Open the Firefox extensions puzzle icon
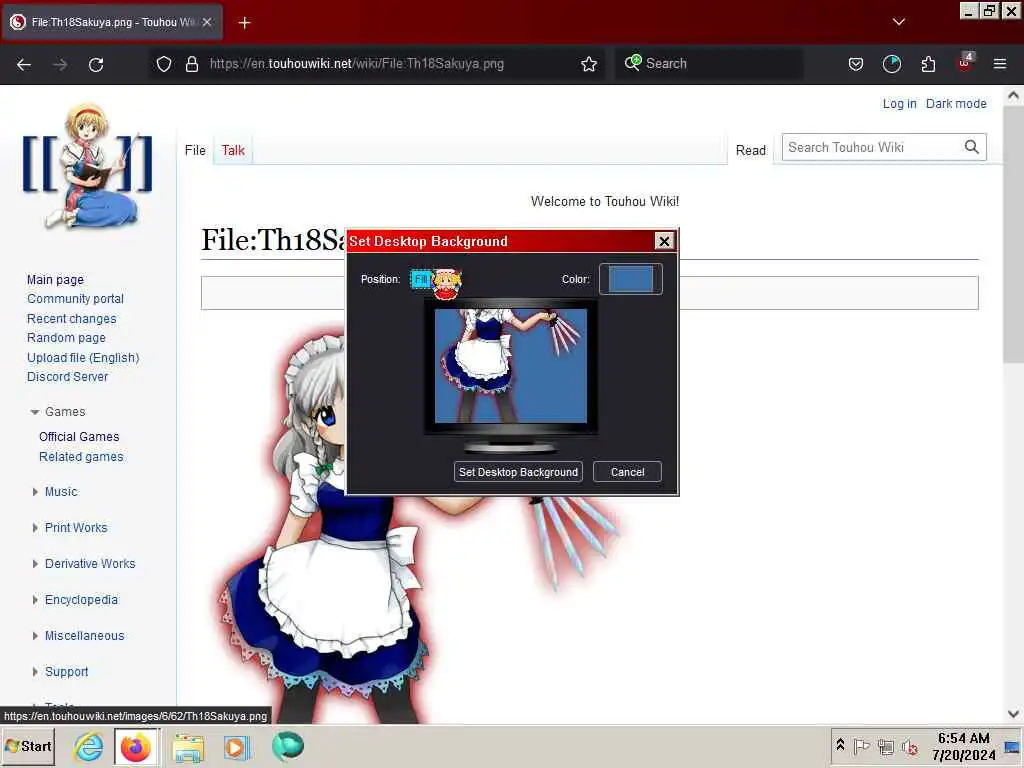1024x768 pixels. (928, 64)
